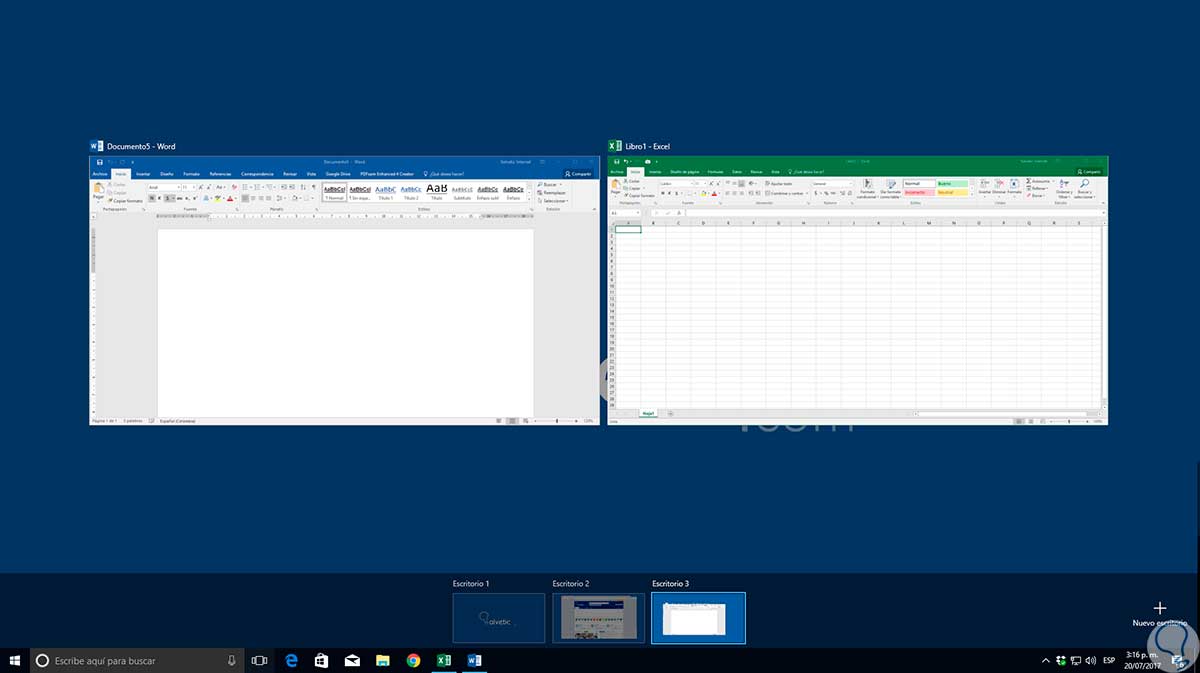Click the 'Escribe aquí para buscar' search box
The image size is (1200, 673).
[136, 660]
